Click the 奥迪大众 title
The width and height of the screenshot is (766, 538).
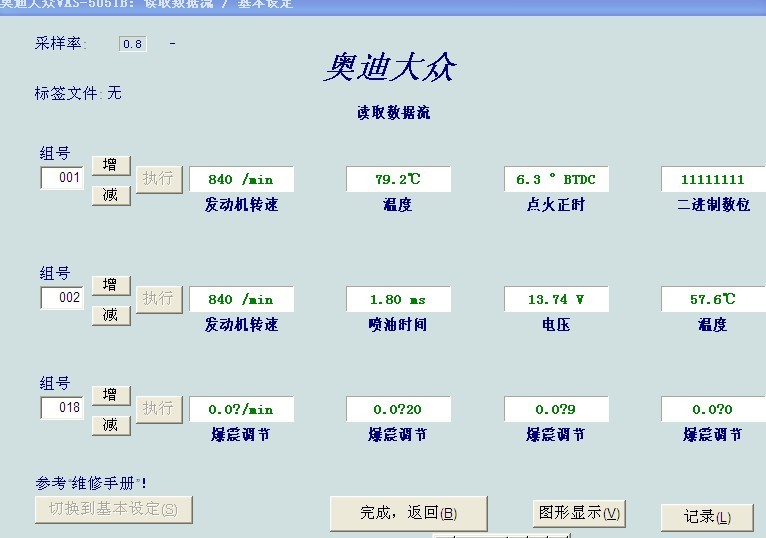(x=390, y=67)
